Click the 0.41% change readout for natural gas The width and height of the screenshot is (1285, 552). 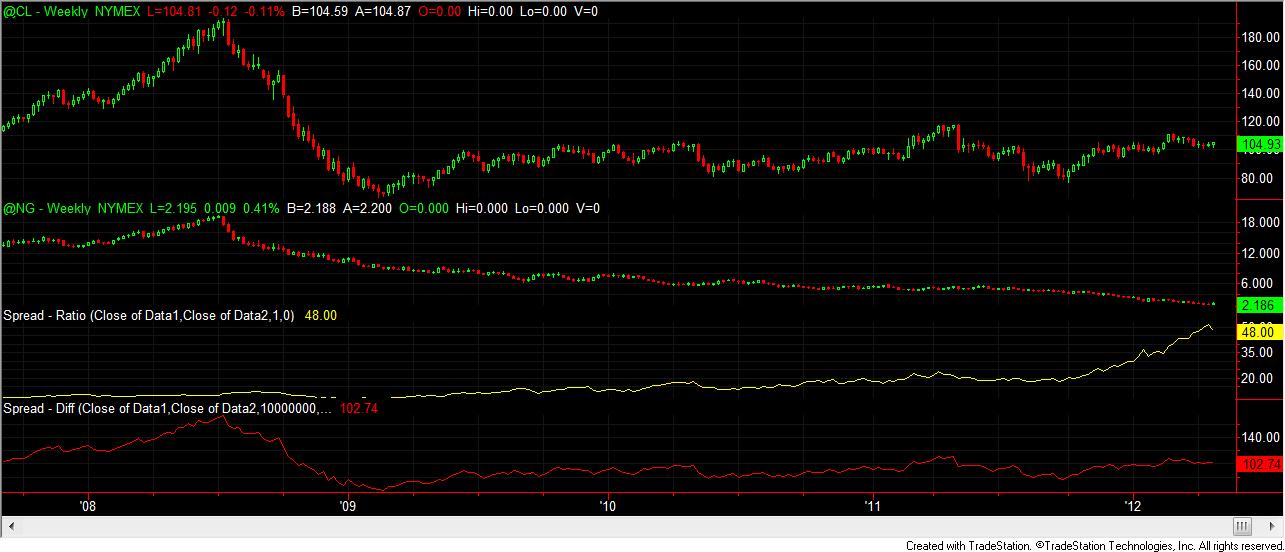click(x=262, y=208)
